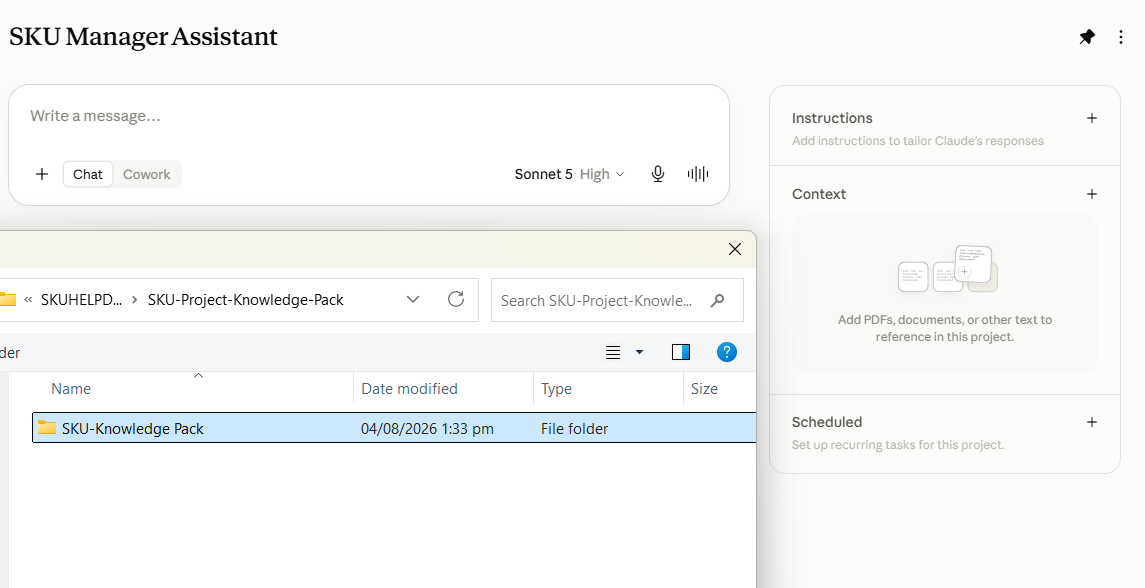Select the Chat mode tab
Viewport: 1145px width, 588px height.
88,174
